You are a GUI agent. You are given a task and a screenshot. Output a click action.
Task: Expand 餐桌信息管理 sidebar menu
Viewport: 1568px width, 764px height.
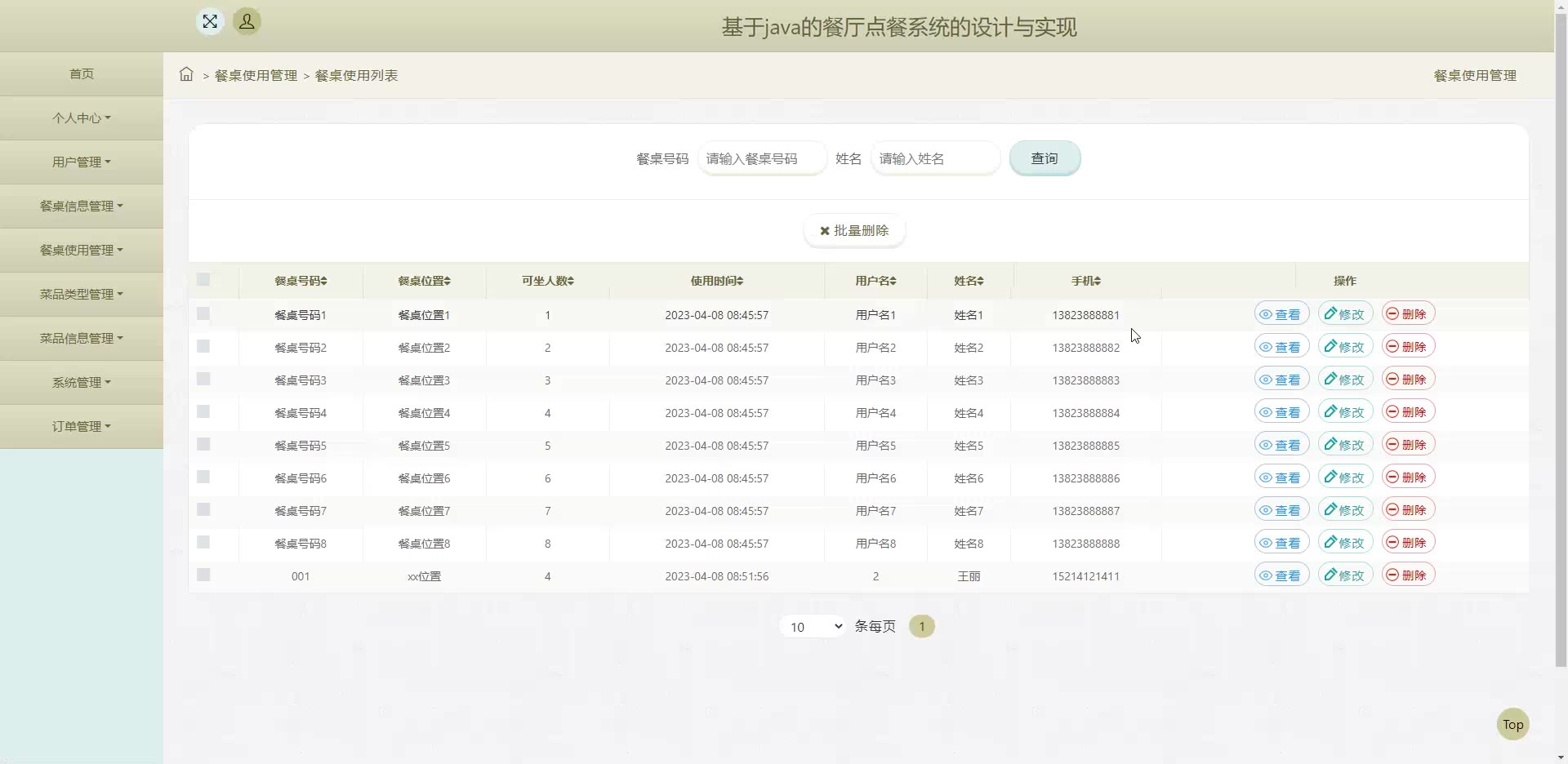(x=82, y=207)
